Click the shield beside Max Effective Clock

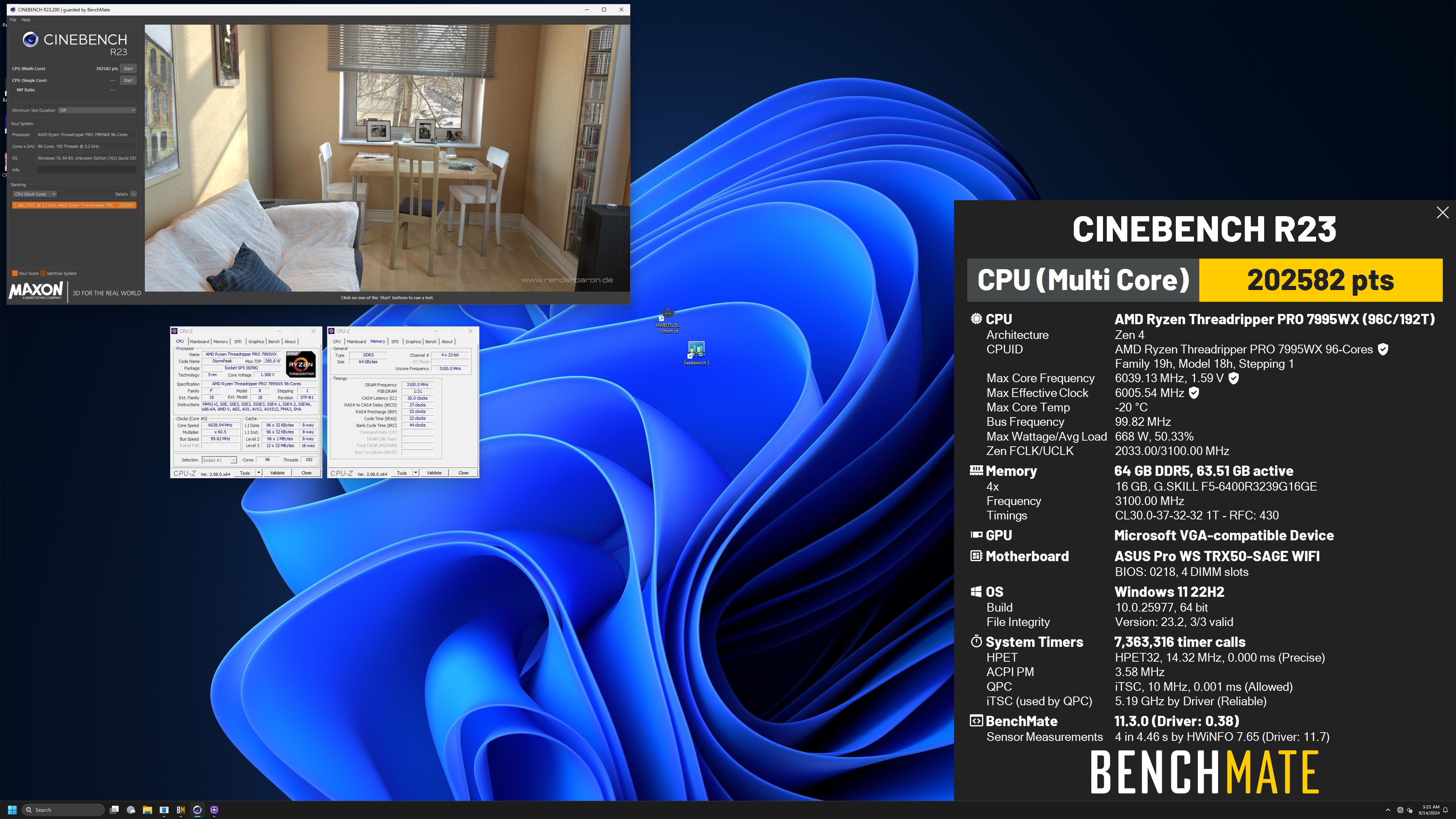coord(1194,393)
